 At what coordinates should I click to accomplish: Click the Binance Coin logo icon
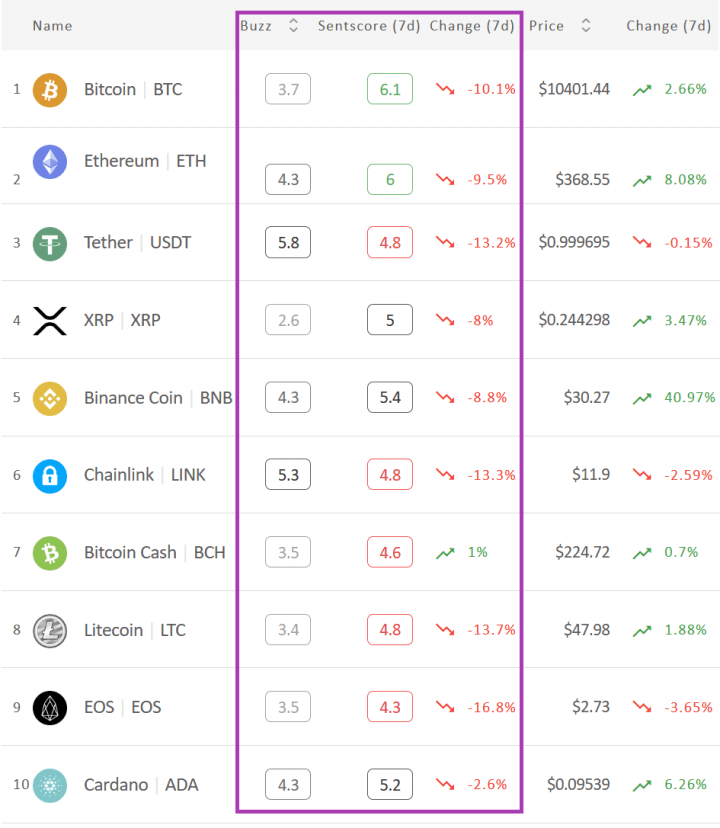49,398
